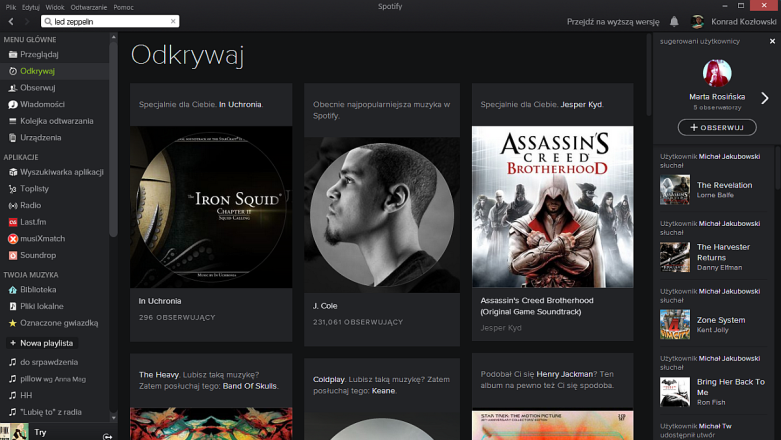Clear the search field with X
This screenshot has width=781, height=440.
pos(173,21)
